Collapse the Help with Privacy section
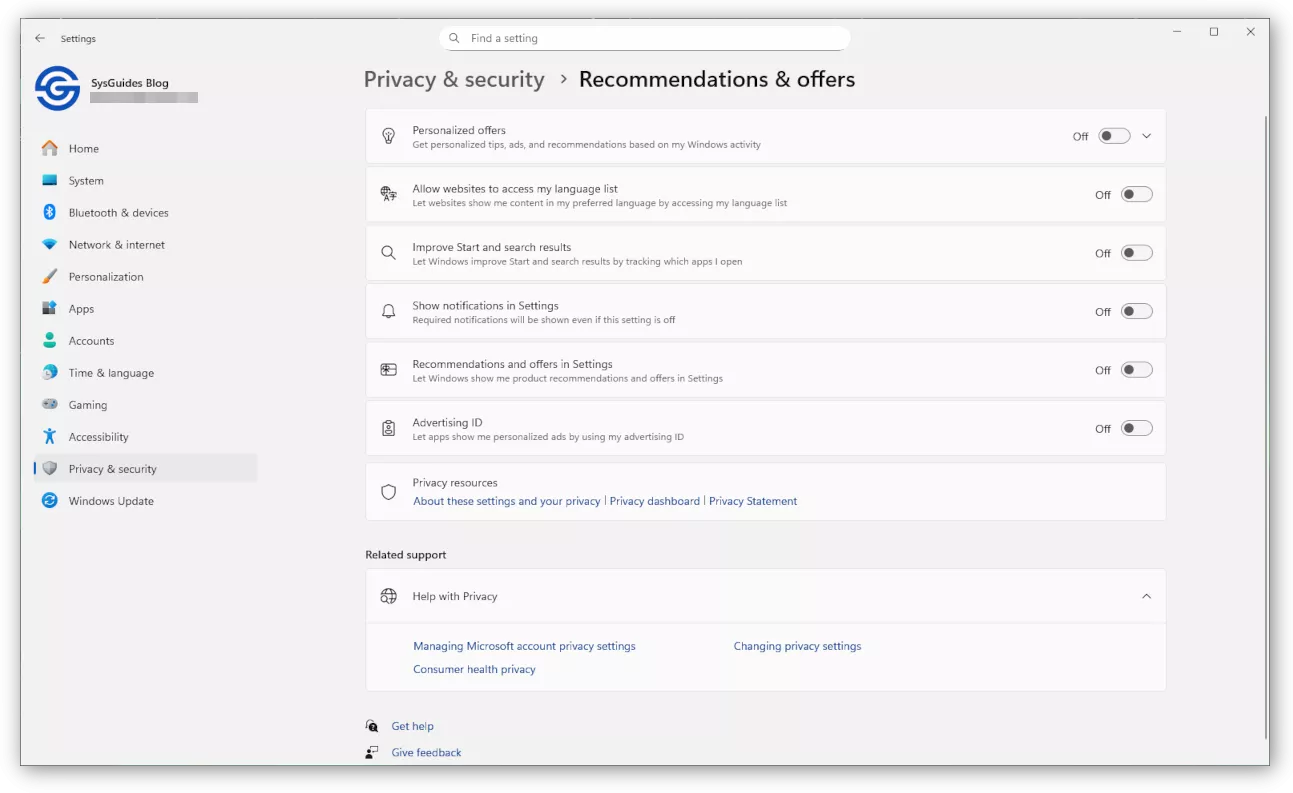Screen dimensions: 1293x793 pos(1147,596)
